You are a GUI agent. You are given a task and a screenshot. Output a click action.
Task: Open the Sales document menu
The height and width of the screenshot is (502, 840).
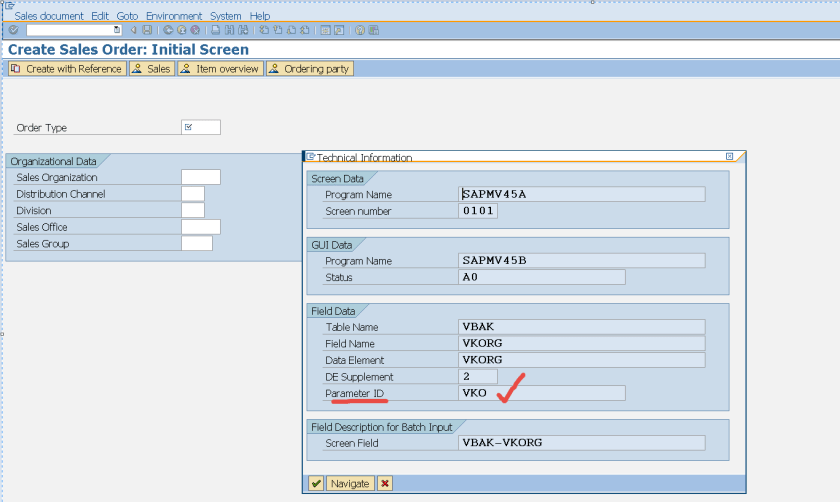pyautogui.click(x=48, y=16)
